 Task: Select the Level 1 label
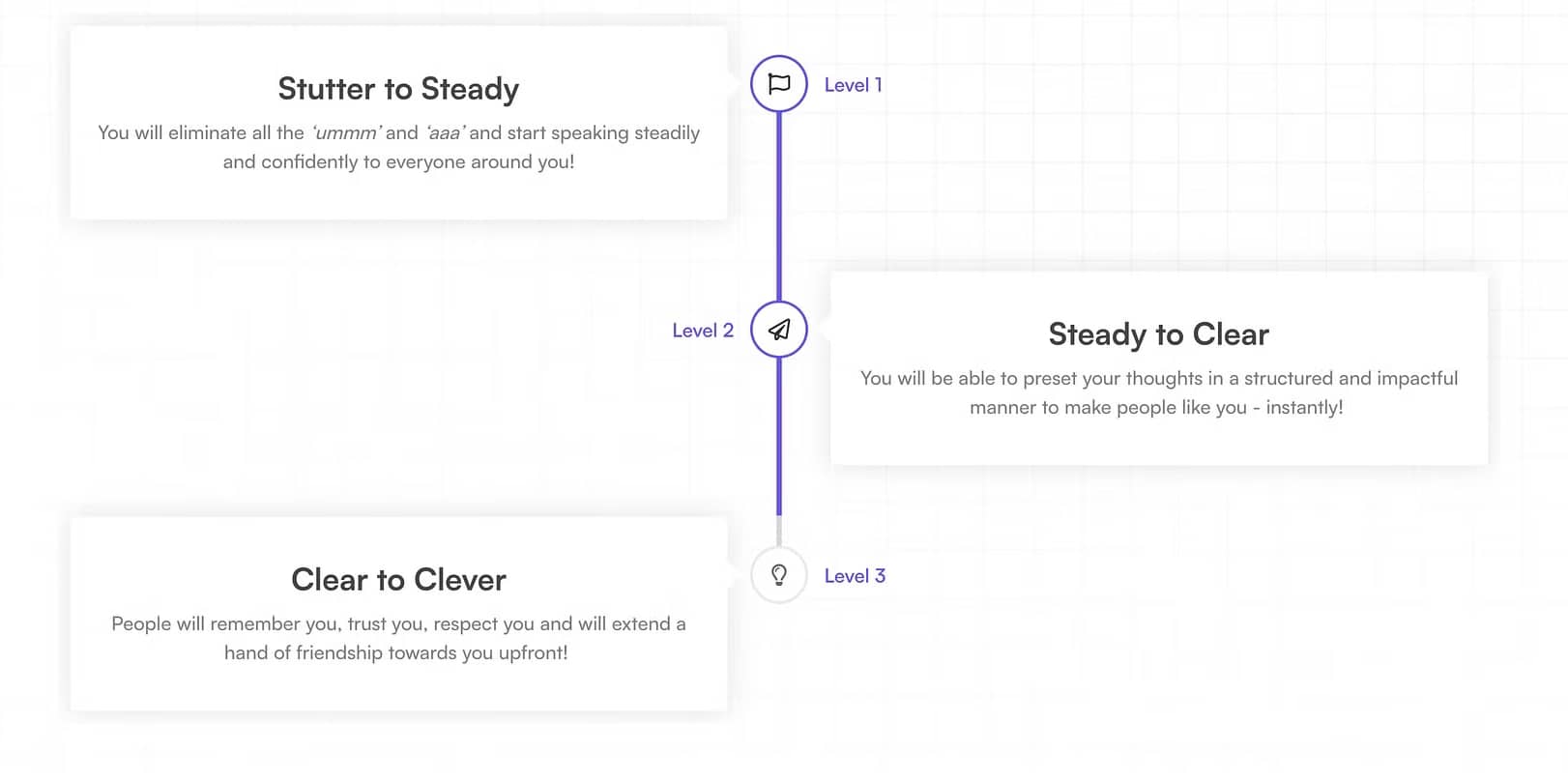pos(853,85)
